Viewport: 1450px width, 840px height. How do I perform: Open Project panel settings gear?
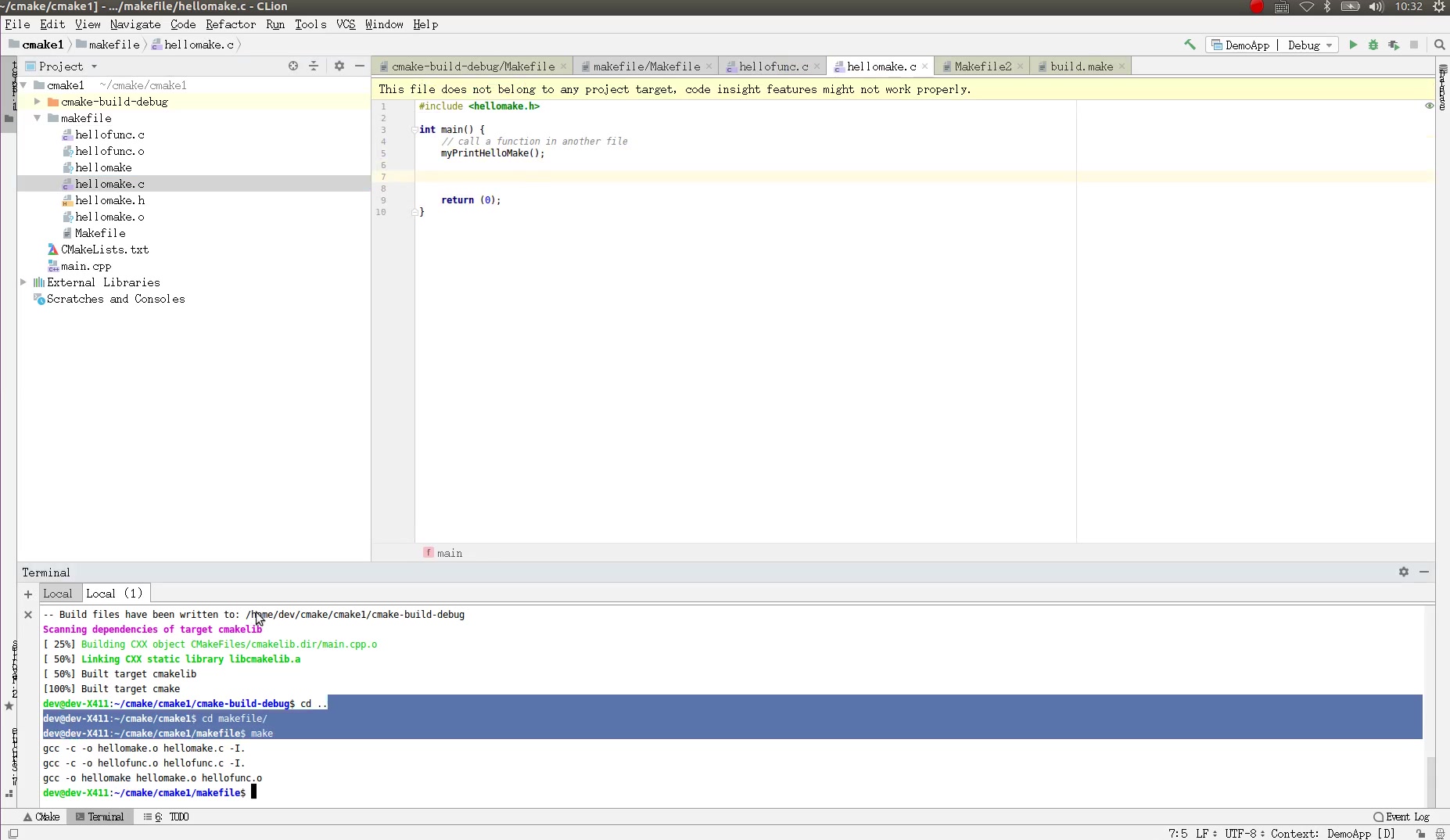tap(339, 66)
